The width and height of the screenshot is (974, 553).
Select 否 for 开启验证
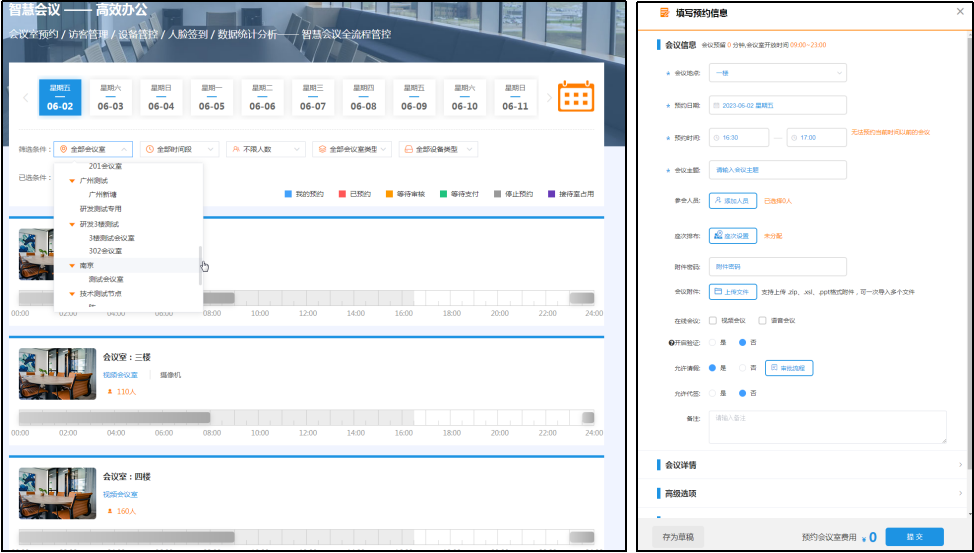tap(742, 342)
